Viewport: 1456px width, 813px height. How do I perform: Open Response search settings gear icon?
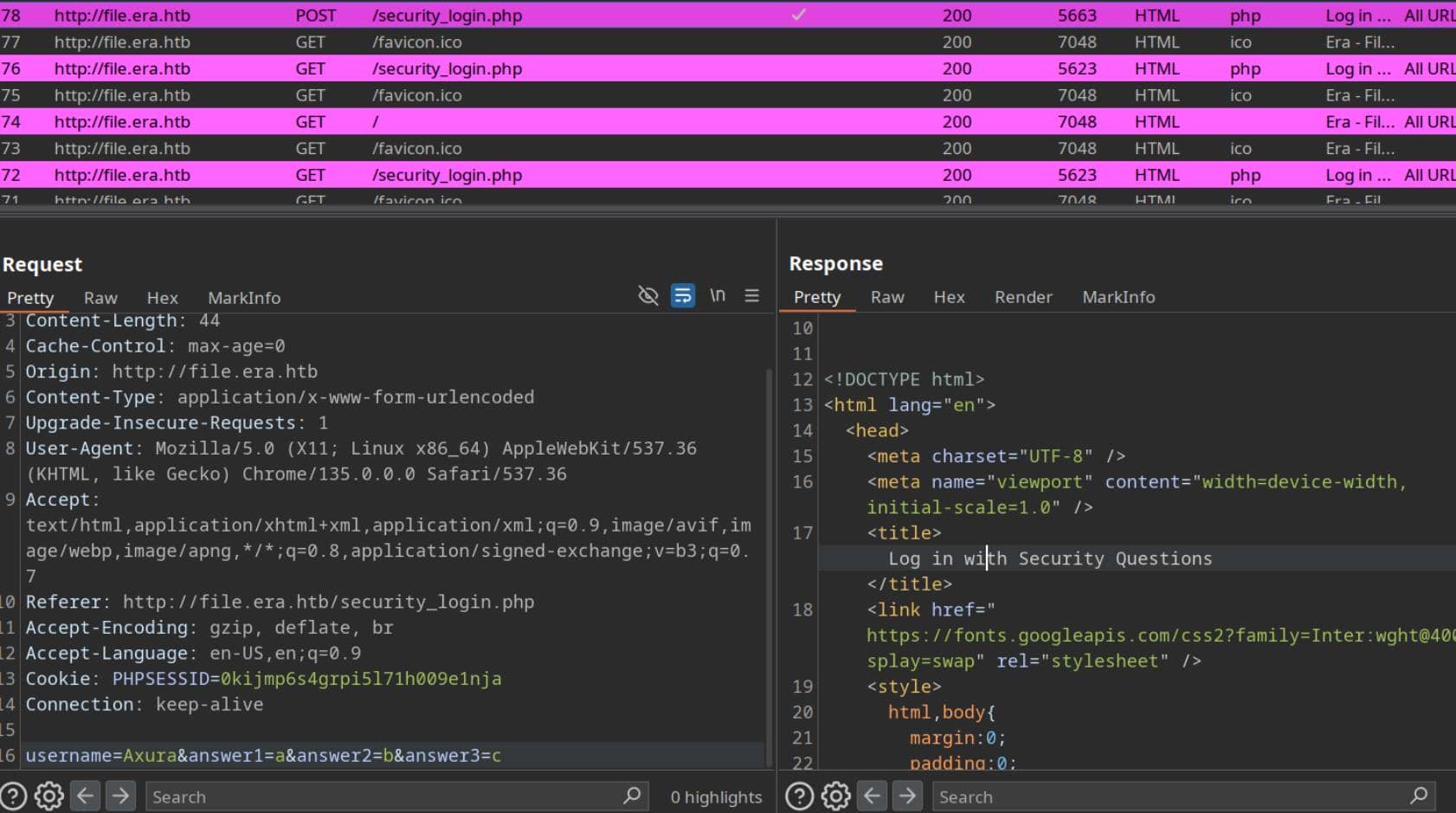(835, 796)
